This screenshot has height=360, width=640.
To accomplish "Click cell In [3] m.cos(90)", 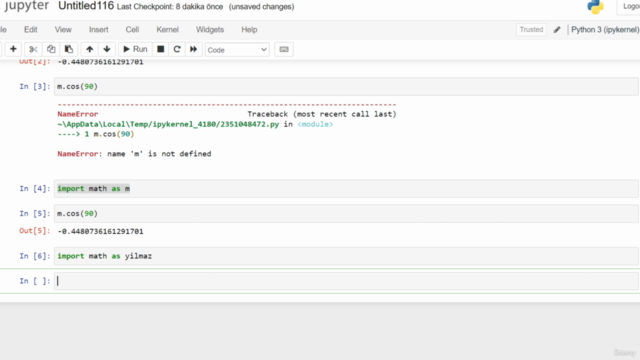I will 346,87.
